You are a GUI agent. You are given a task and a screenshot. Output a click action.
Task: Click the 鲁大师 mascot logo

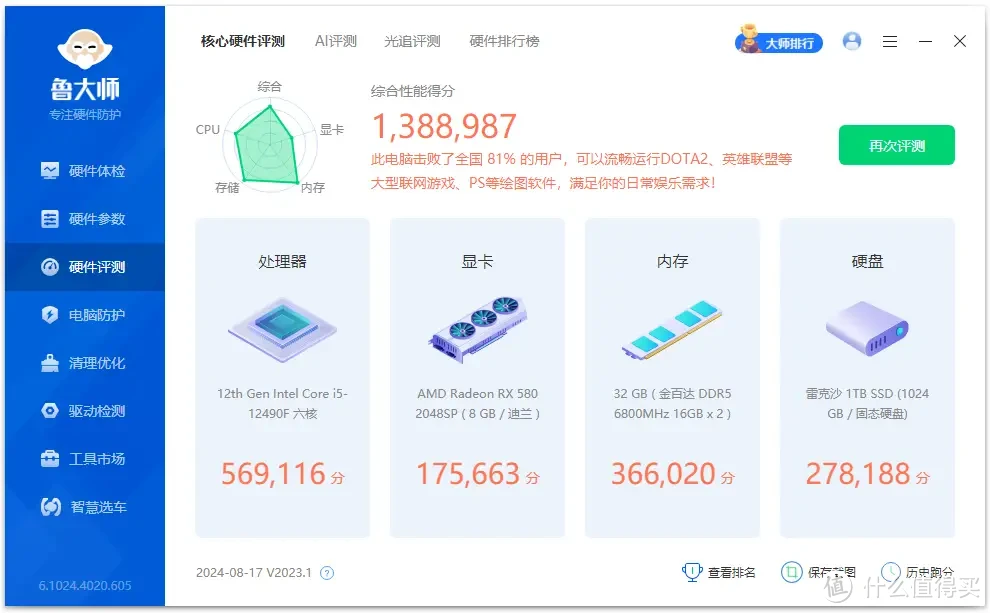point(85,49)
